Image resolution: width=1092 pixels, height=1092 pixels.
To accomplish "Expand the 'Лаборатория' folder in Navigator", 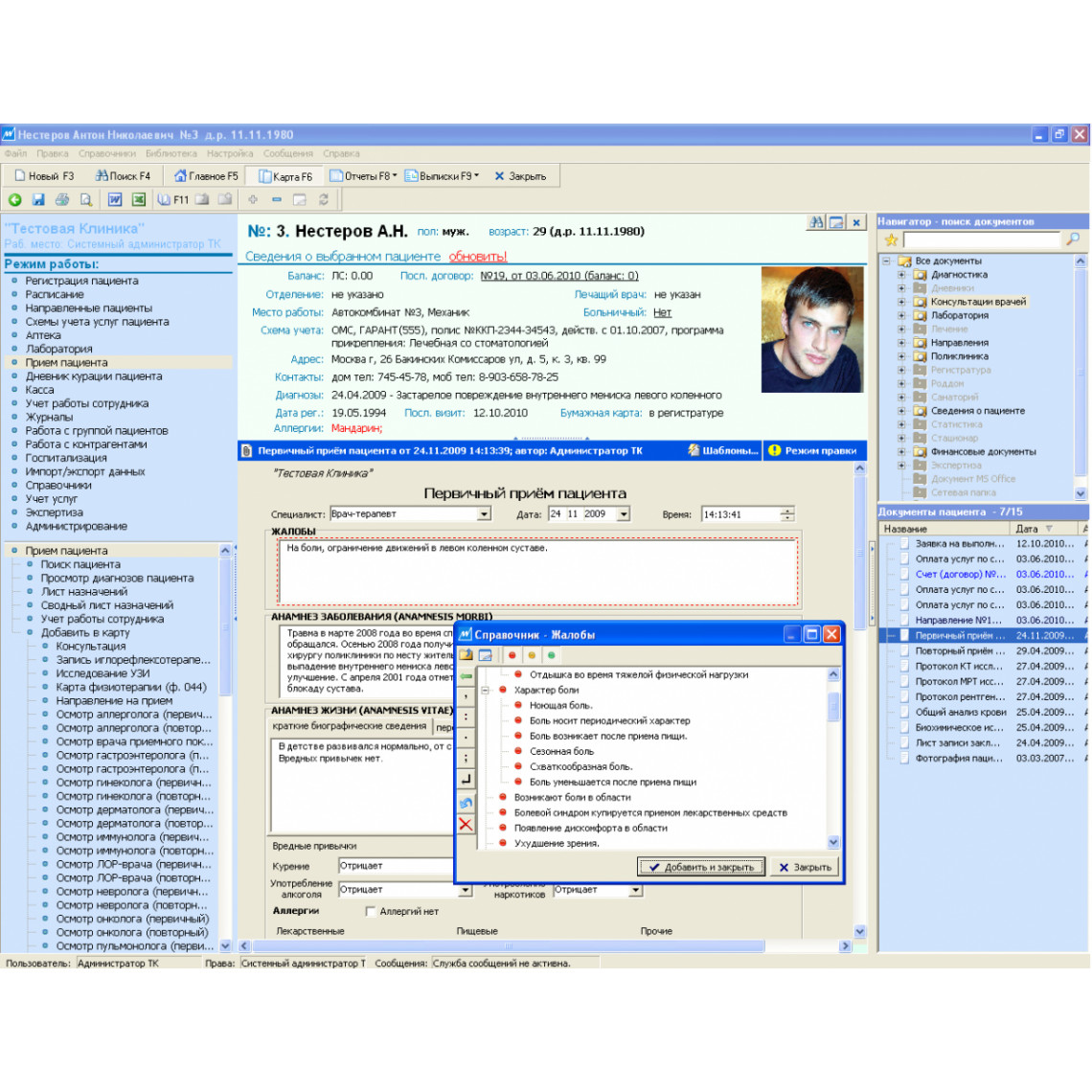I will [x=901, y=315].
